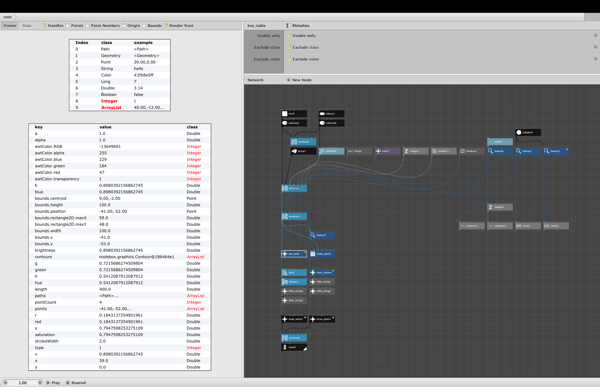The width and height of the screenshot is (600, 387).
Task: Switch to the Viewer tab
Action: (10, 26)
